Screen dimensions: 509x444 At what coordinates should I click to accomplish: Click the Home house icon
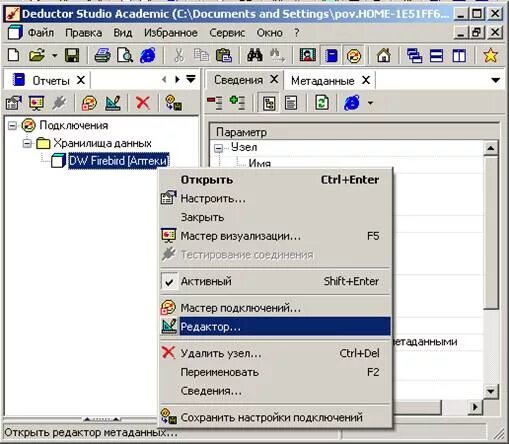click(384, 55)
